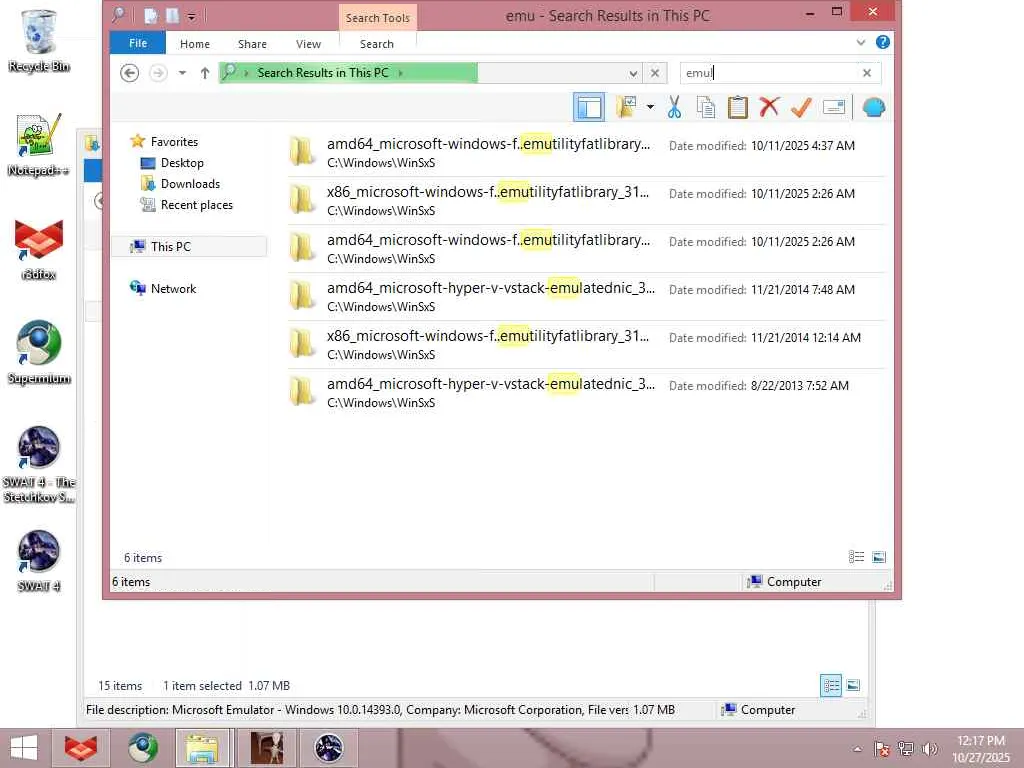Switch search window to Large icons view

tap(879, 557)
